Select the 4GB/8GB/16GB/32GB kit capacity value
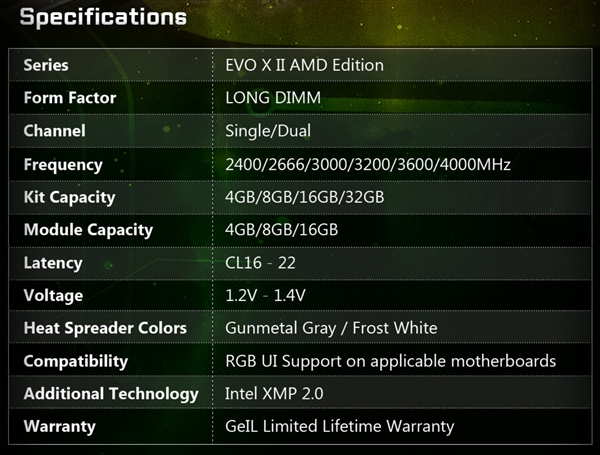 (305, 197)
